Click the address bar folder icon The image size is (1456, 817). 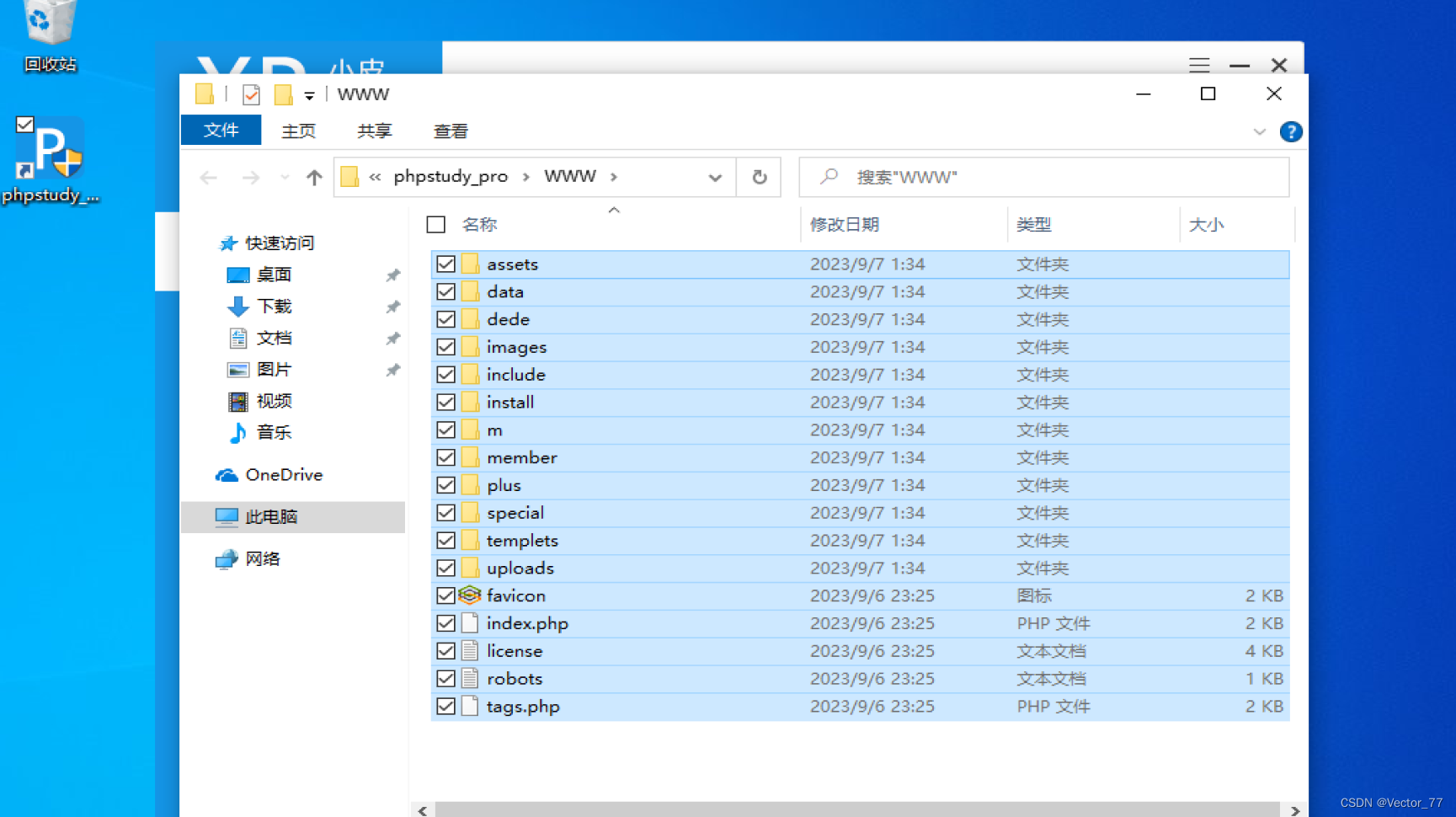349,177
